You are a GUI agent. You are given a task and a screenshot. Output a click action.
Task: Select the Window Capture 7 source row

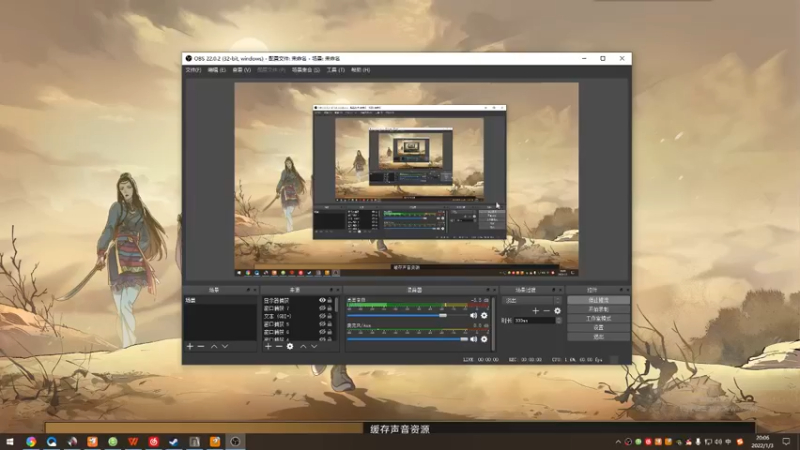(x=298, y=308)
